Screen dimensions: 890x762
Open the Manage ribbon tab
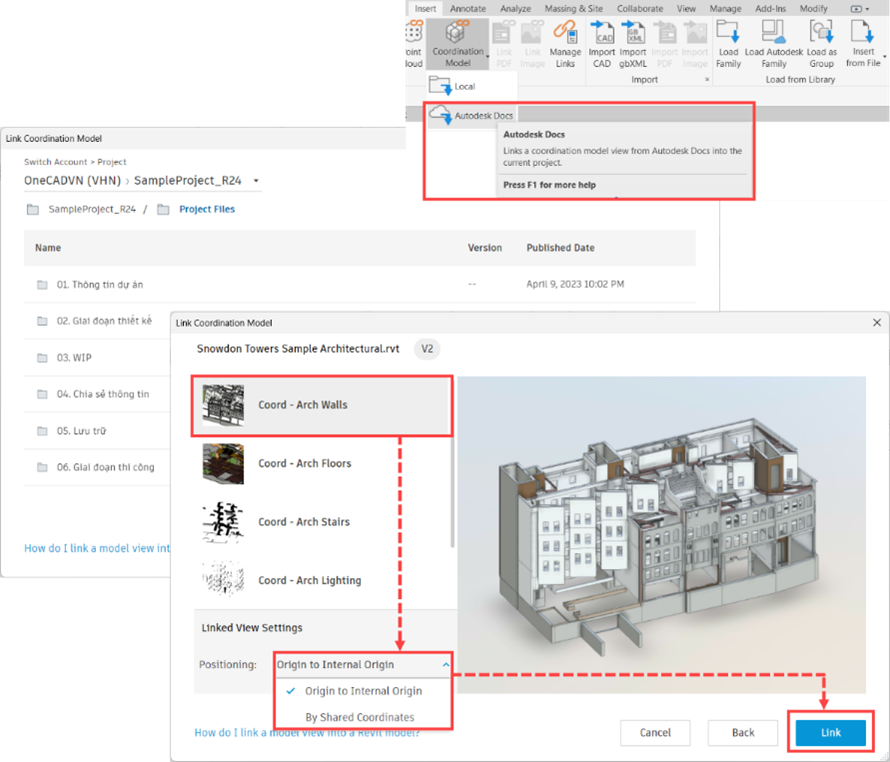(x=725, y=9)
